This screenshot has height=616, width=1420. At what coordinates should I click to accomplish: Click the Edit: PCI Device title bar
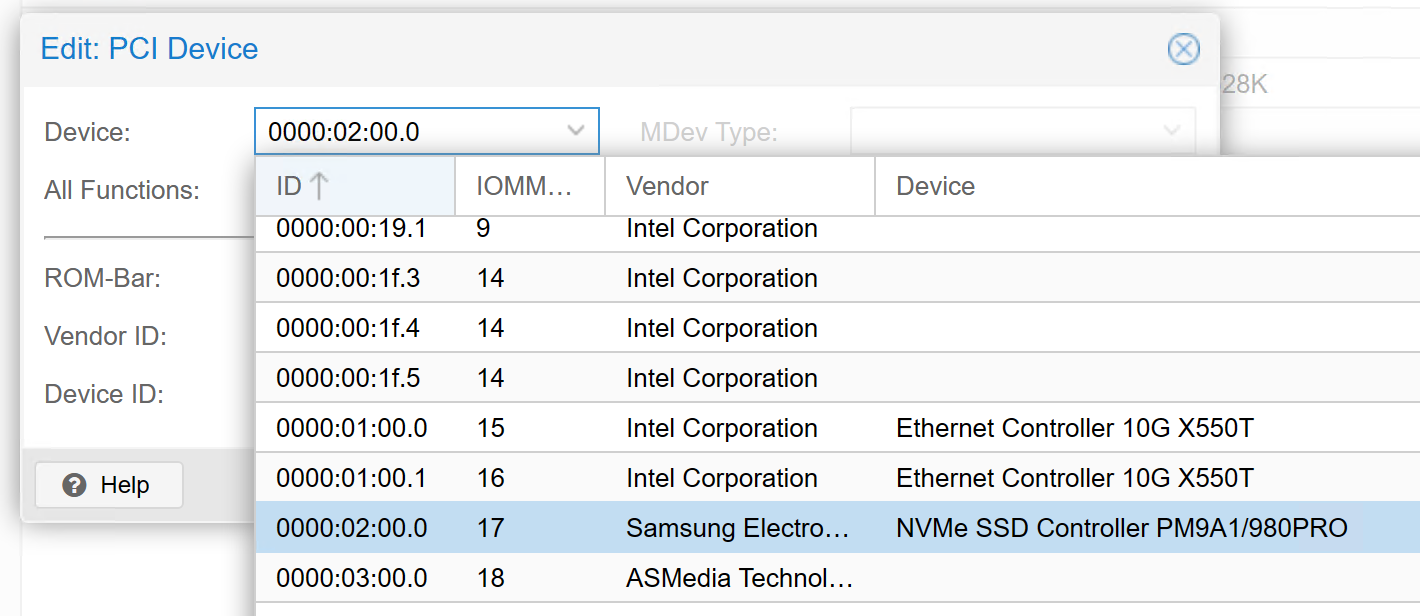(x=600, y=49)
